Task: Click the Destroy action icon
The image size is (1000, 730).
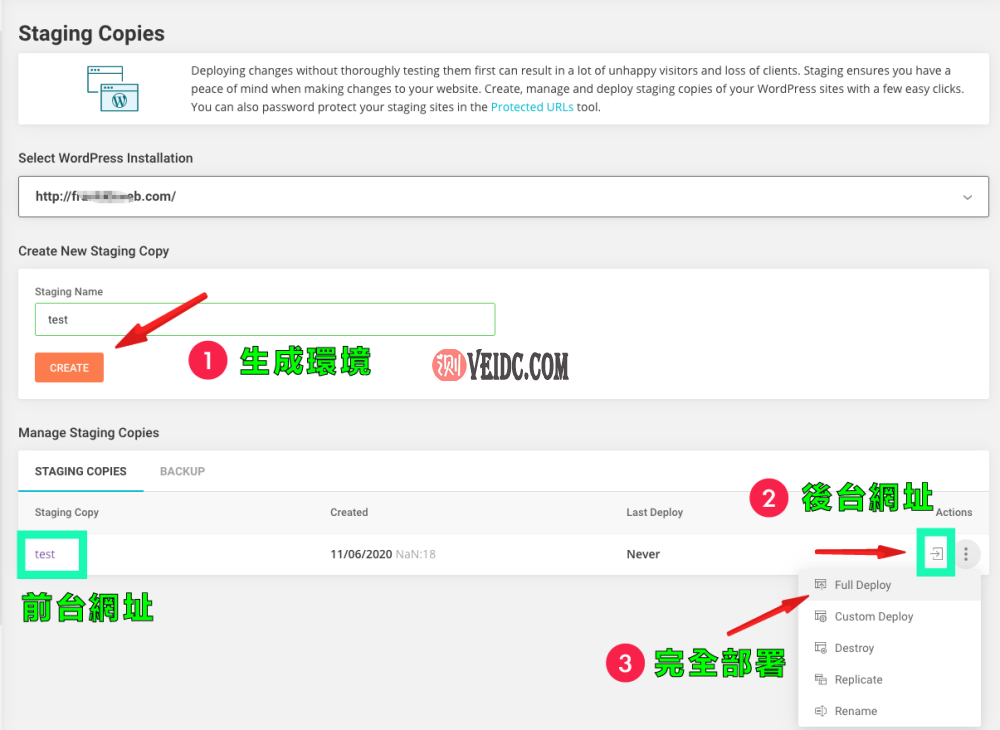Action: [x=819, y=647]
